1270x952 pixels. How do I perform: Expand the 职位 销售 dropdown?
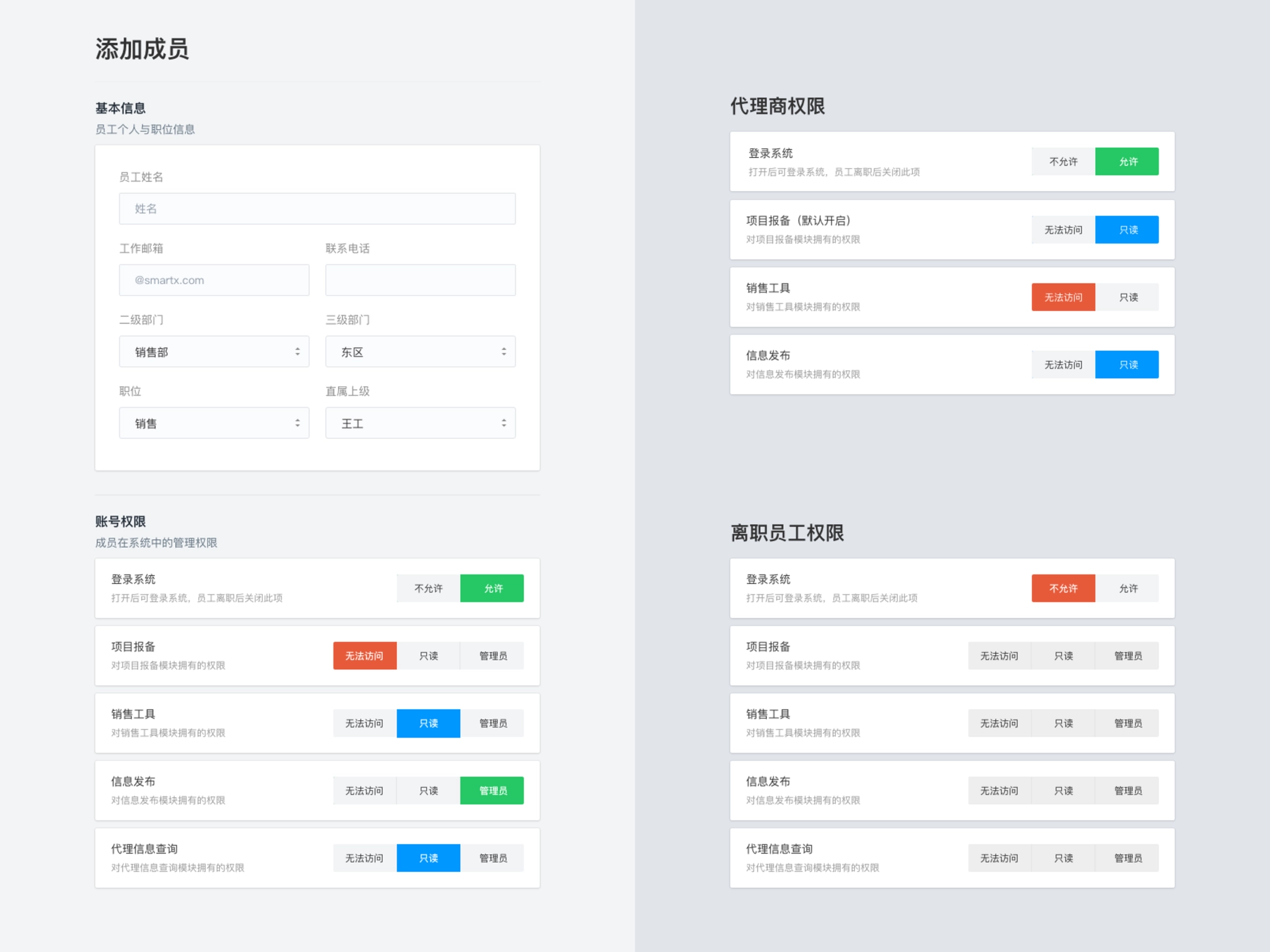pos(214,423)
